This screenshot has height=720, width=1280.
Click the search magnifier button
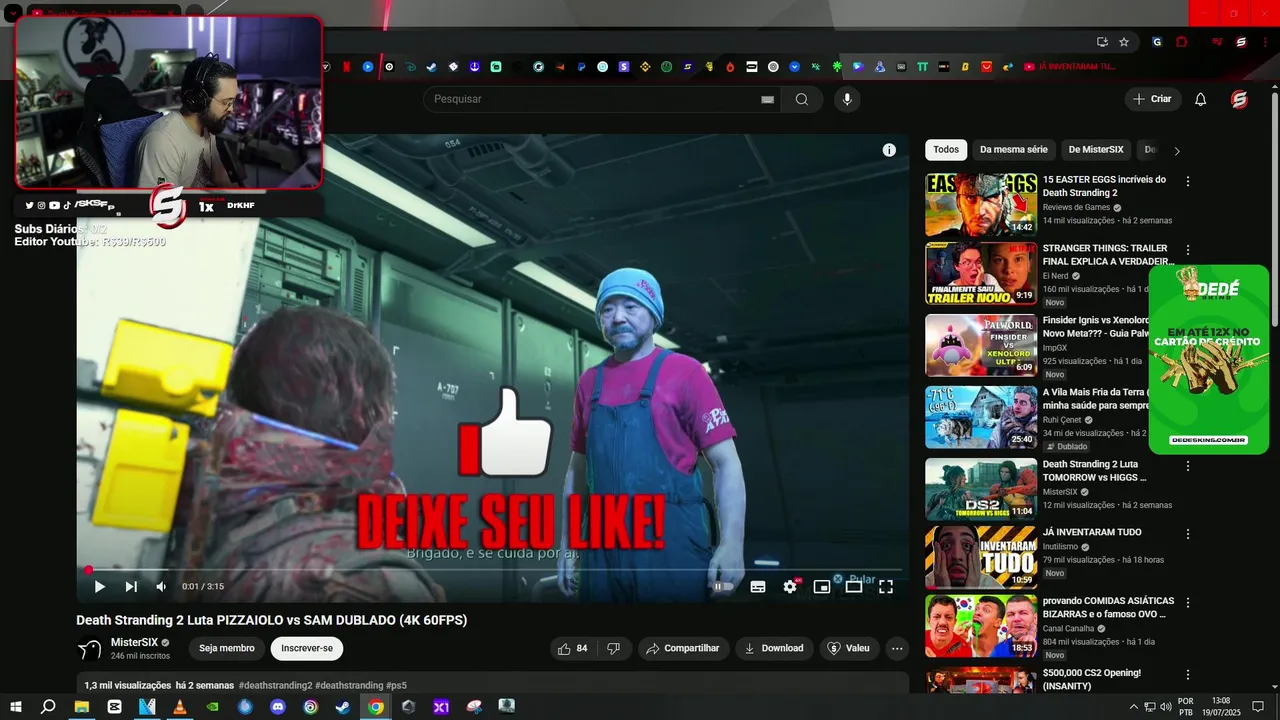[802, 99]
